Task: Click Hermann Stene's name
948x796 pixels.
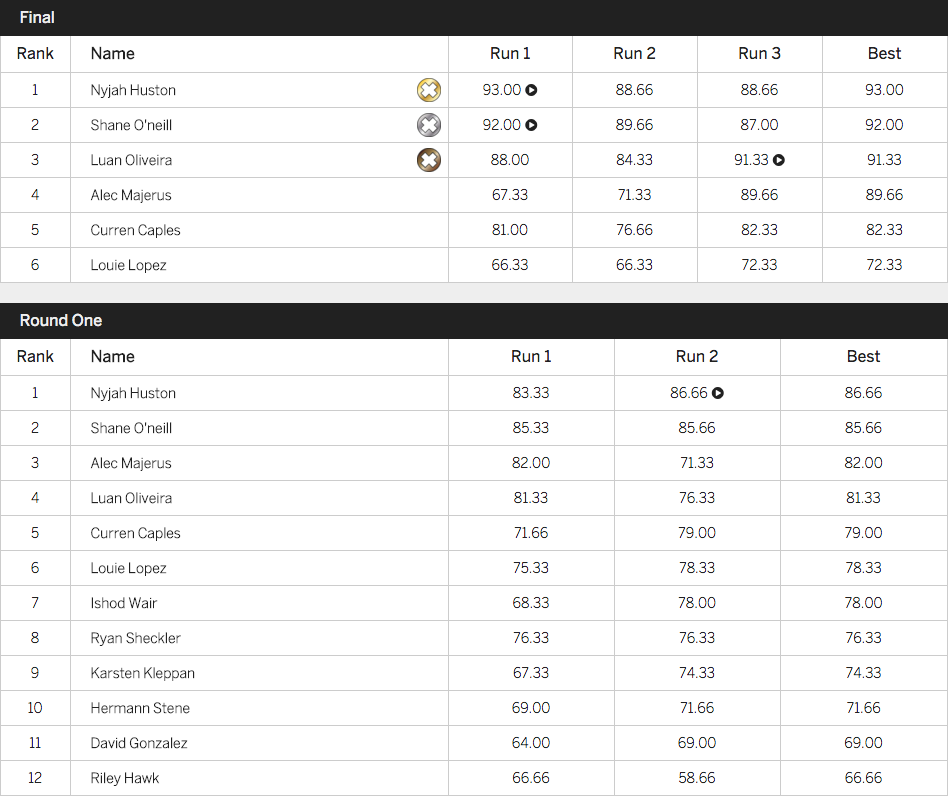Action: [140, 708]
